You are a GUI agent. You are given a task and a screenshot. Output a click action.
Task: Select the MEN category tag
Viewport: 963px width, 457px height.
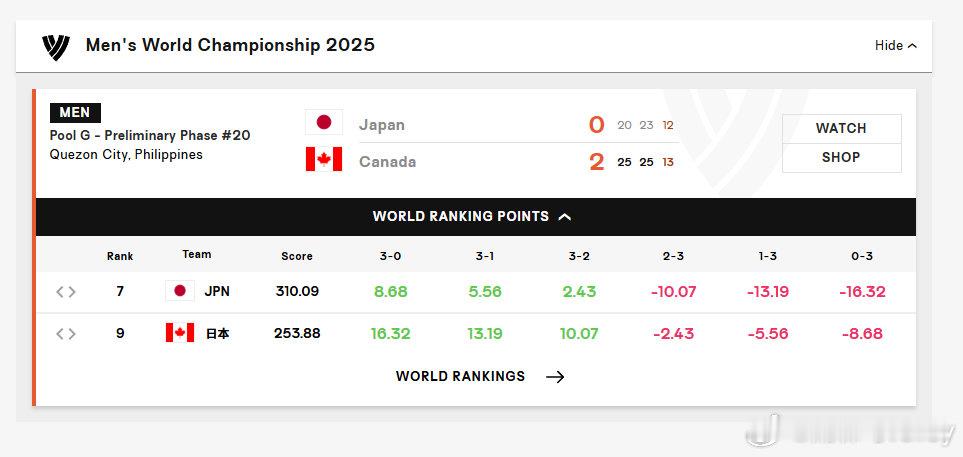(x=75, y=112)
